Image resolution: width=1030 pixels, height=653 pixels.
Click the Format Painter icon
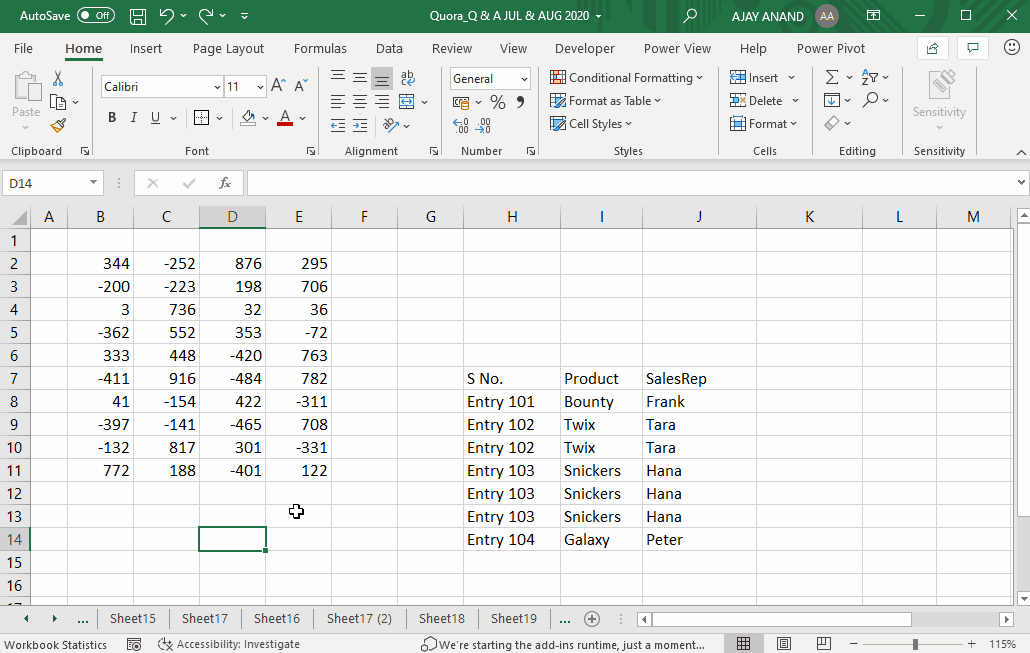click(58, 125)
